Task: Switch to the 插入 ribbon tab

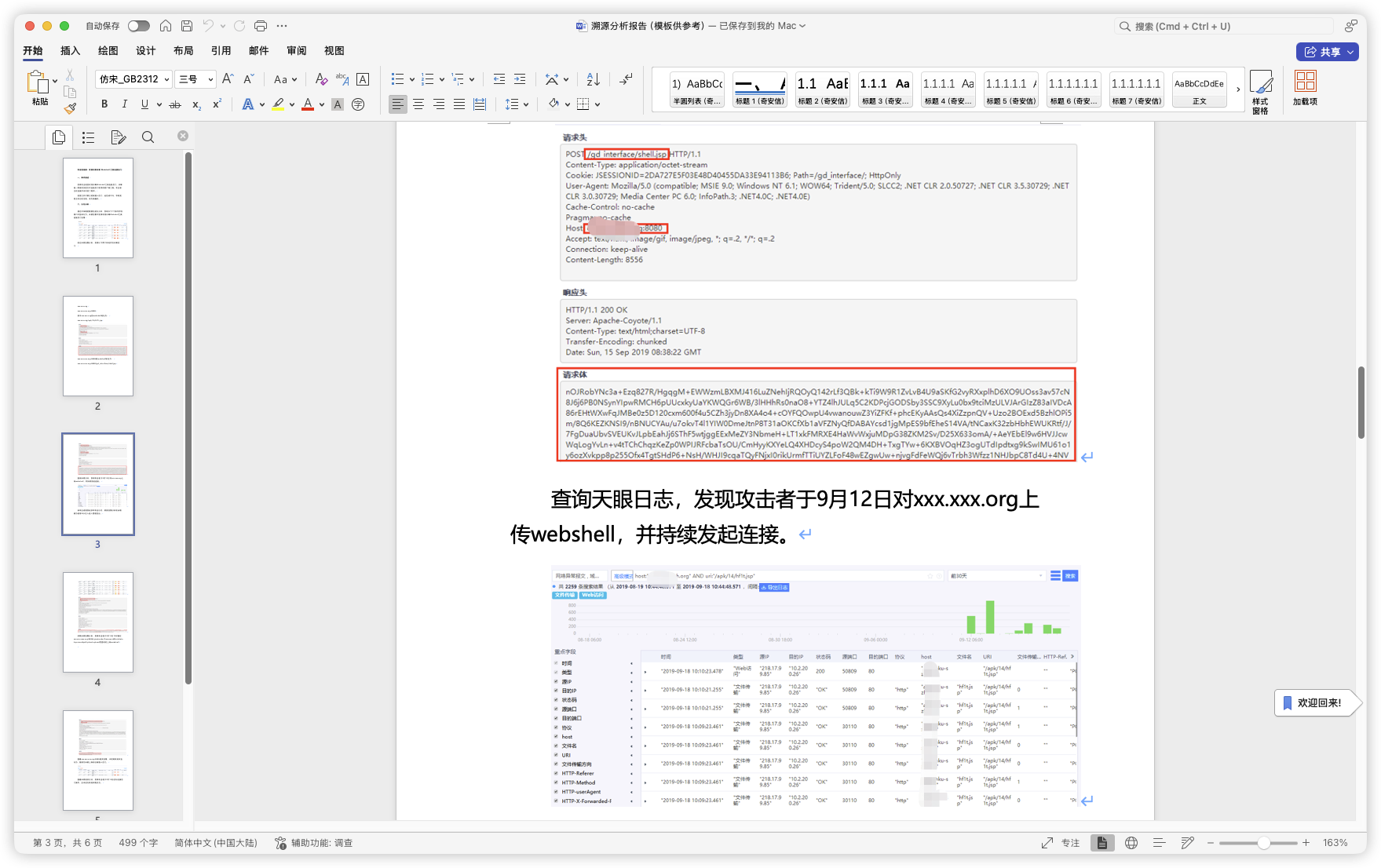Action: [x=70, y=50]
